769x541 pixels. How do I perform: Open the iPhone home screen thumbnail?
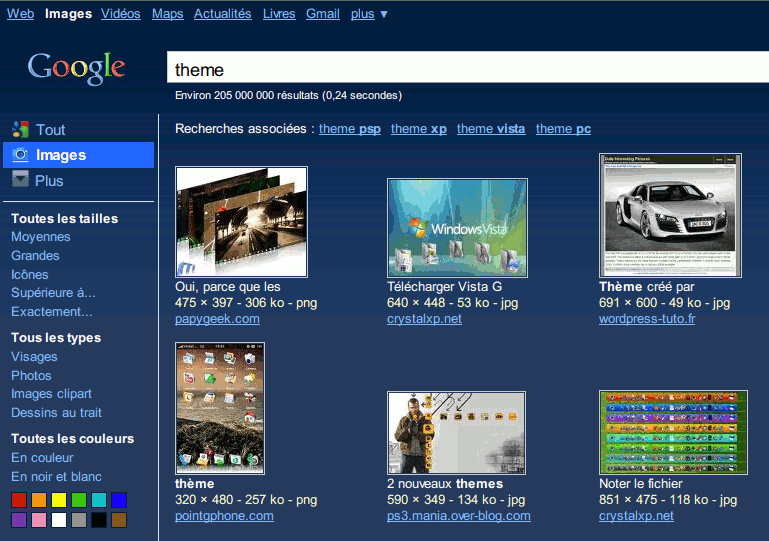220,408
